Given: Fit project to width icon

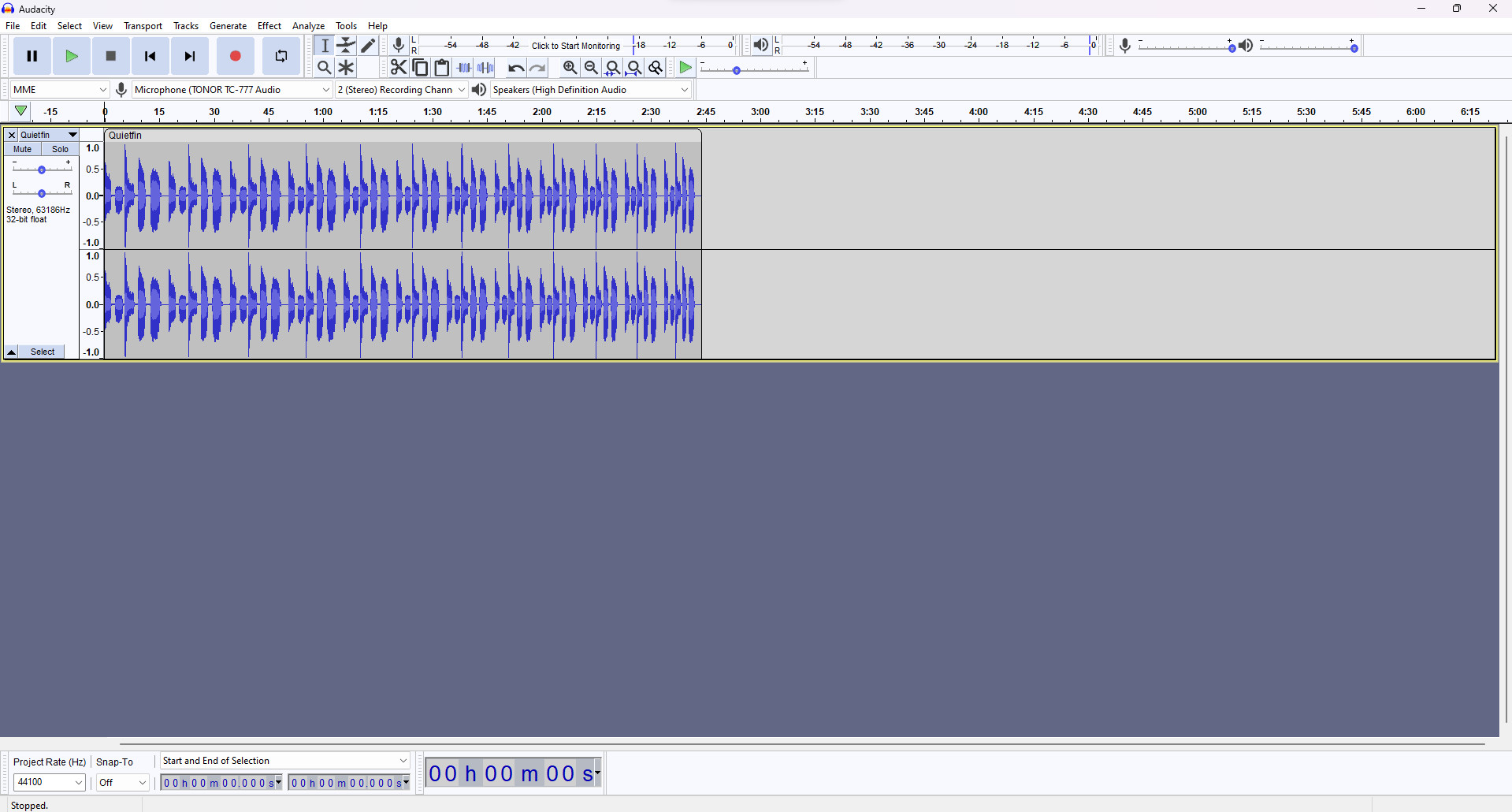Looking at the screenshot, I should pos(634,68).
